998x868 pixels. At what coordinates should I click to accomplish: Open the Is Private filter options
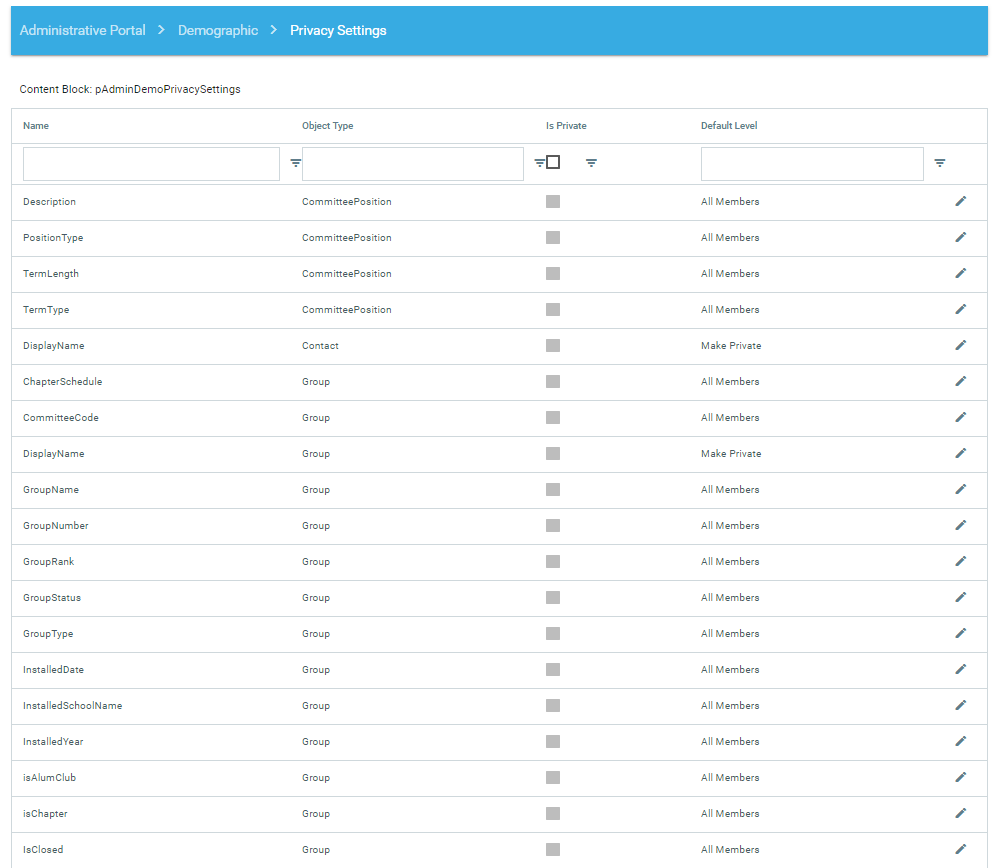coord(591,163)
